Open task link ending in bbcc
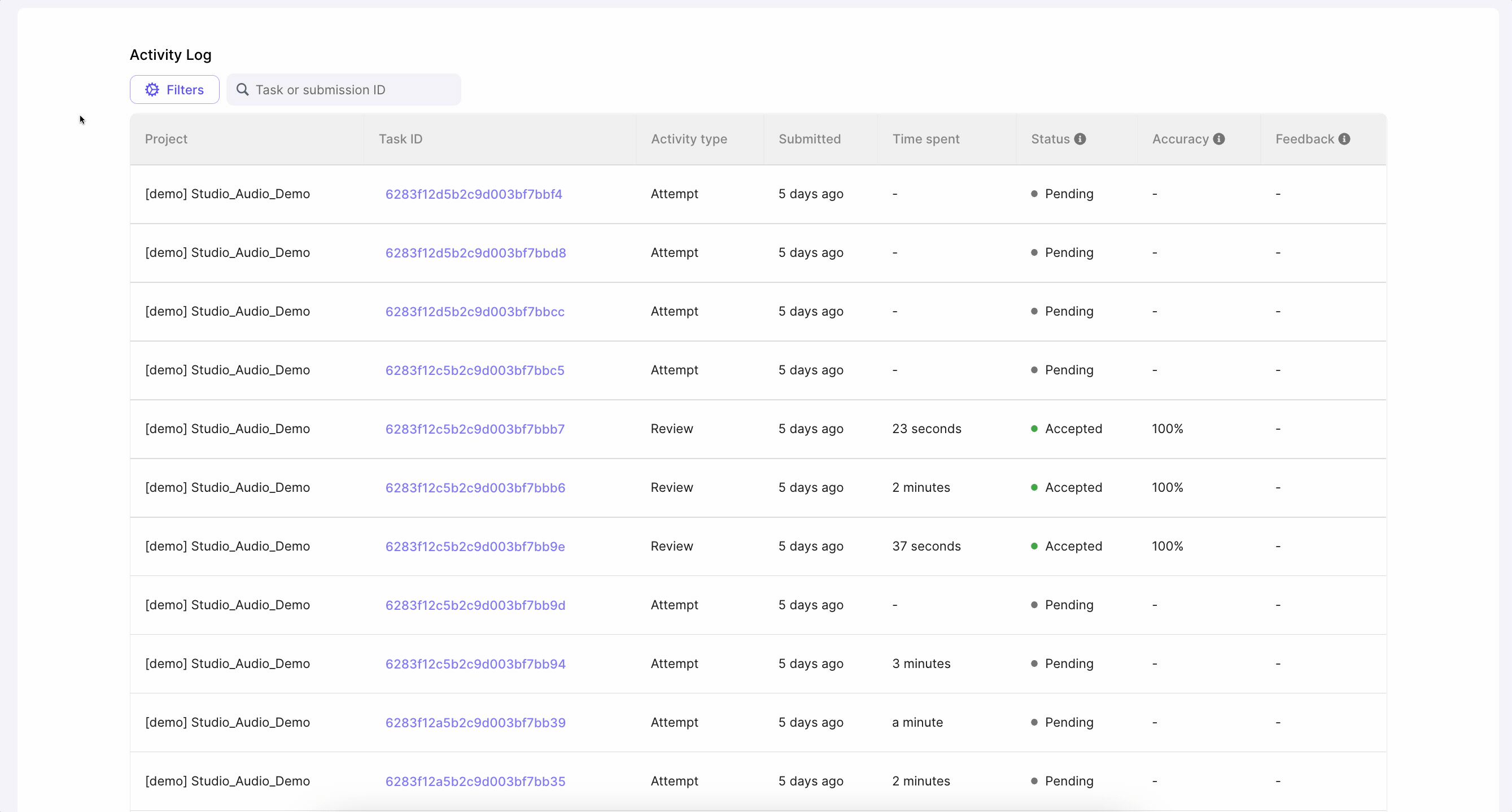This screenshot has height=812, width=1512. [x=474, y=312]
